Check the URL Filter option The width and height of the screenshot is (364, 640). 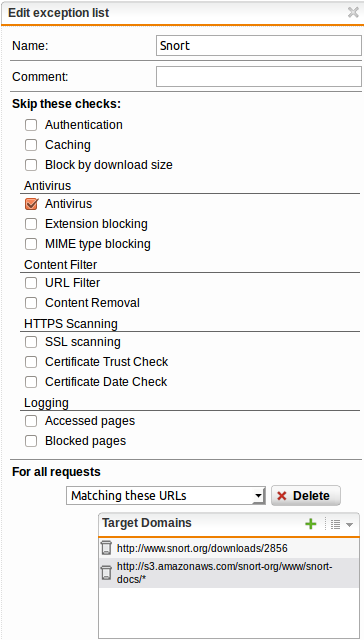31,283
